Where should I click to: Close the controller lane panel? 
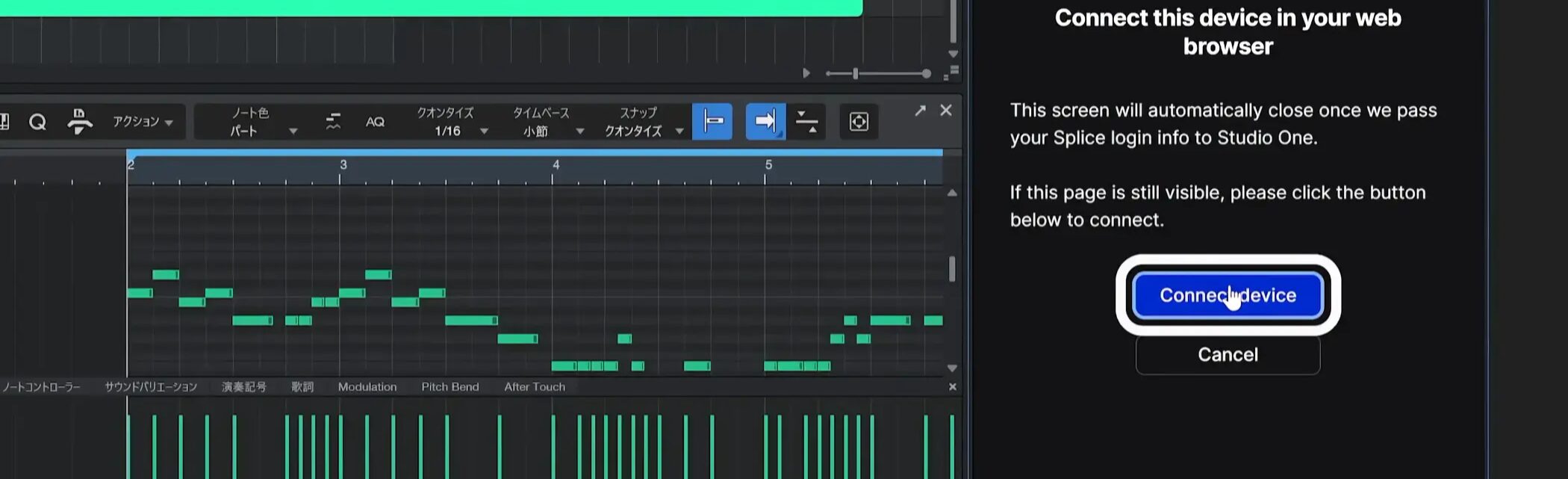click(x=952, y=386)
